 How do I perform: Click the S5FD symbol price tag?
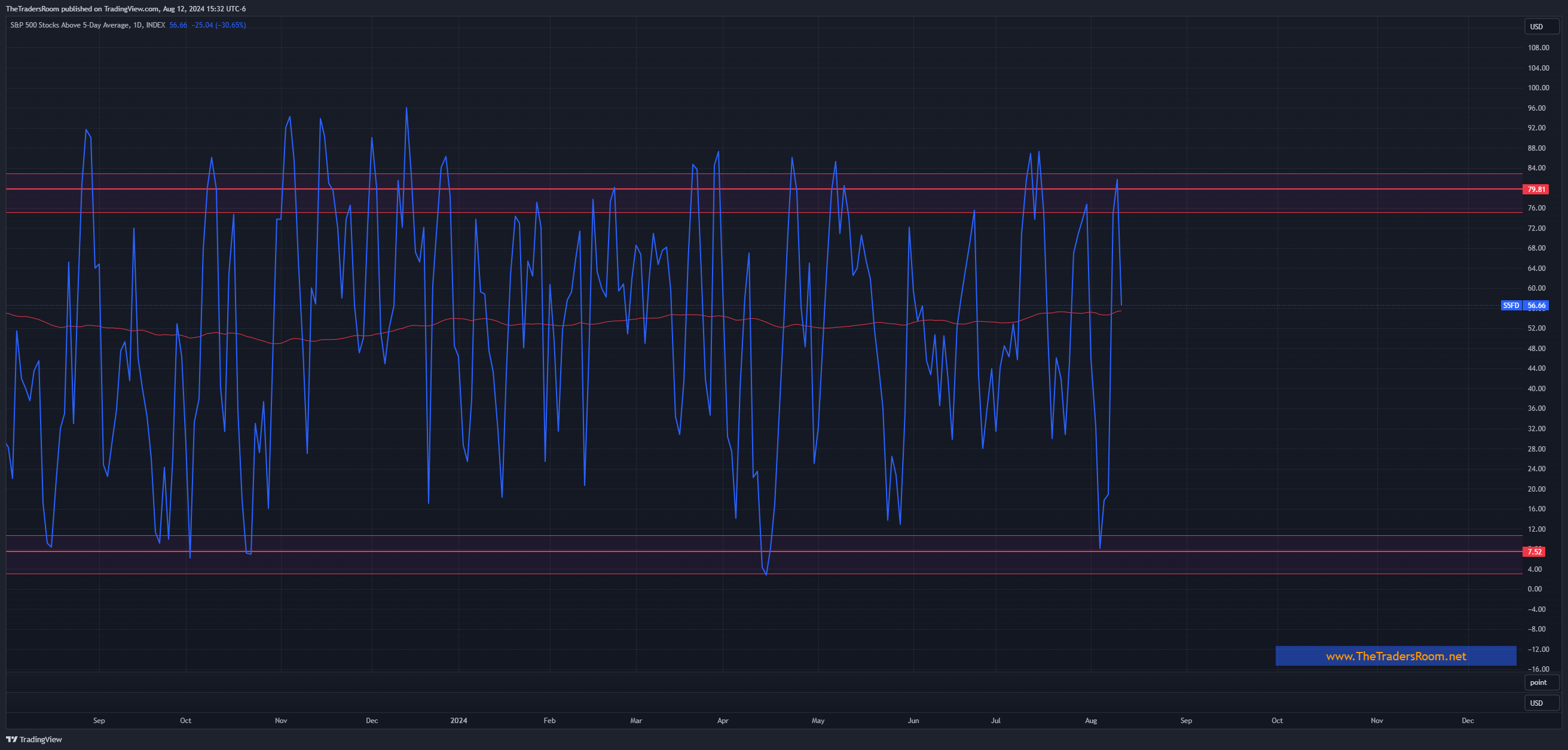pyautogui.click(x=1511, y=306)
